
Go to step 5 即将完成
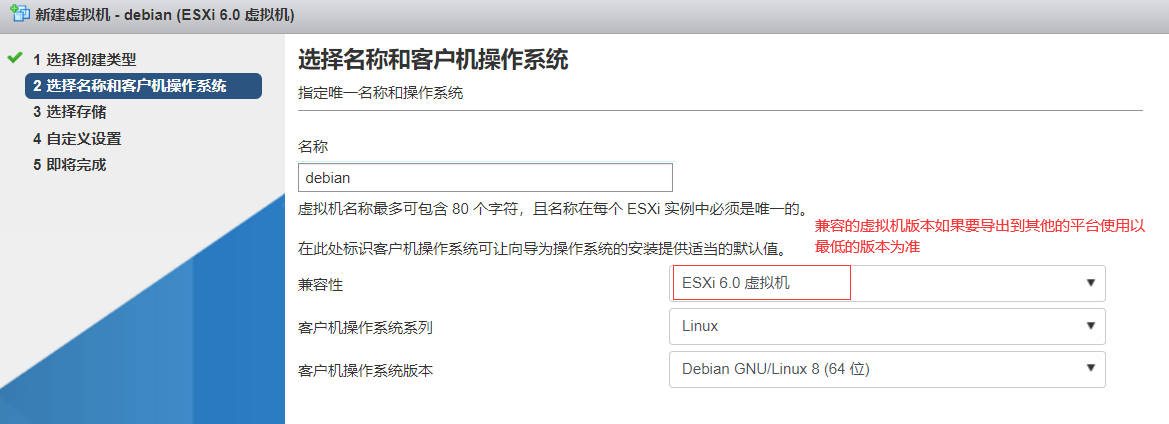(69, 164)
